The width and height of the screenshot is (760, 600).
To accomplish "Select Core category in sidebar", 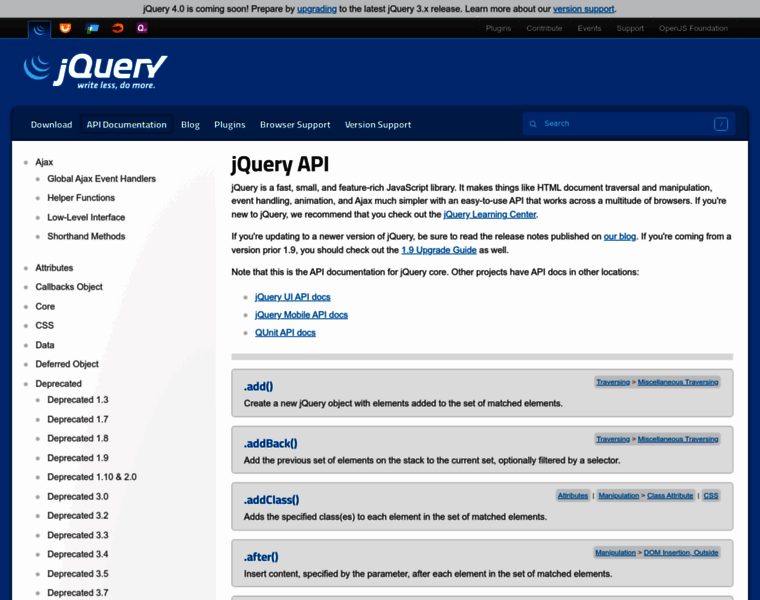I will (x=45, y=306).
